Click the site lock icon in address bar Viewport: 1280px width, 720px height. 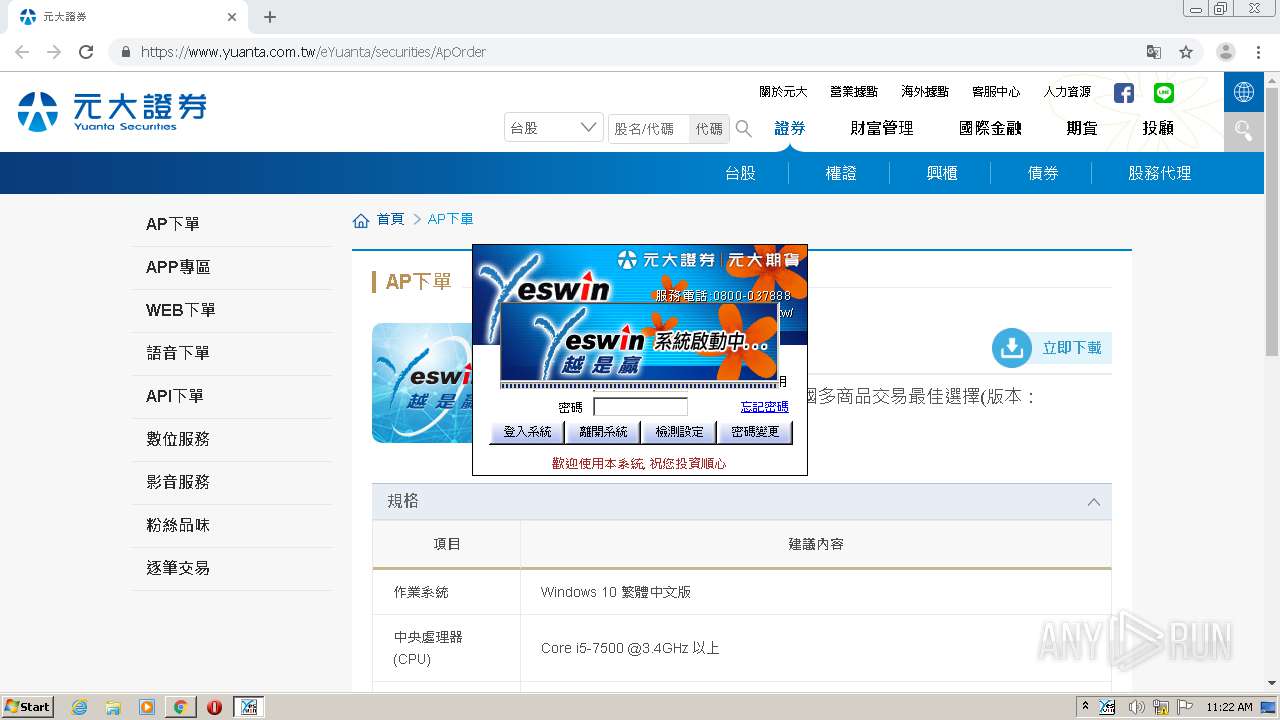pos(125,52)
